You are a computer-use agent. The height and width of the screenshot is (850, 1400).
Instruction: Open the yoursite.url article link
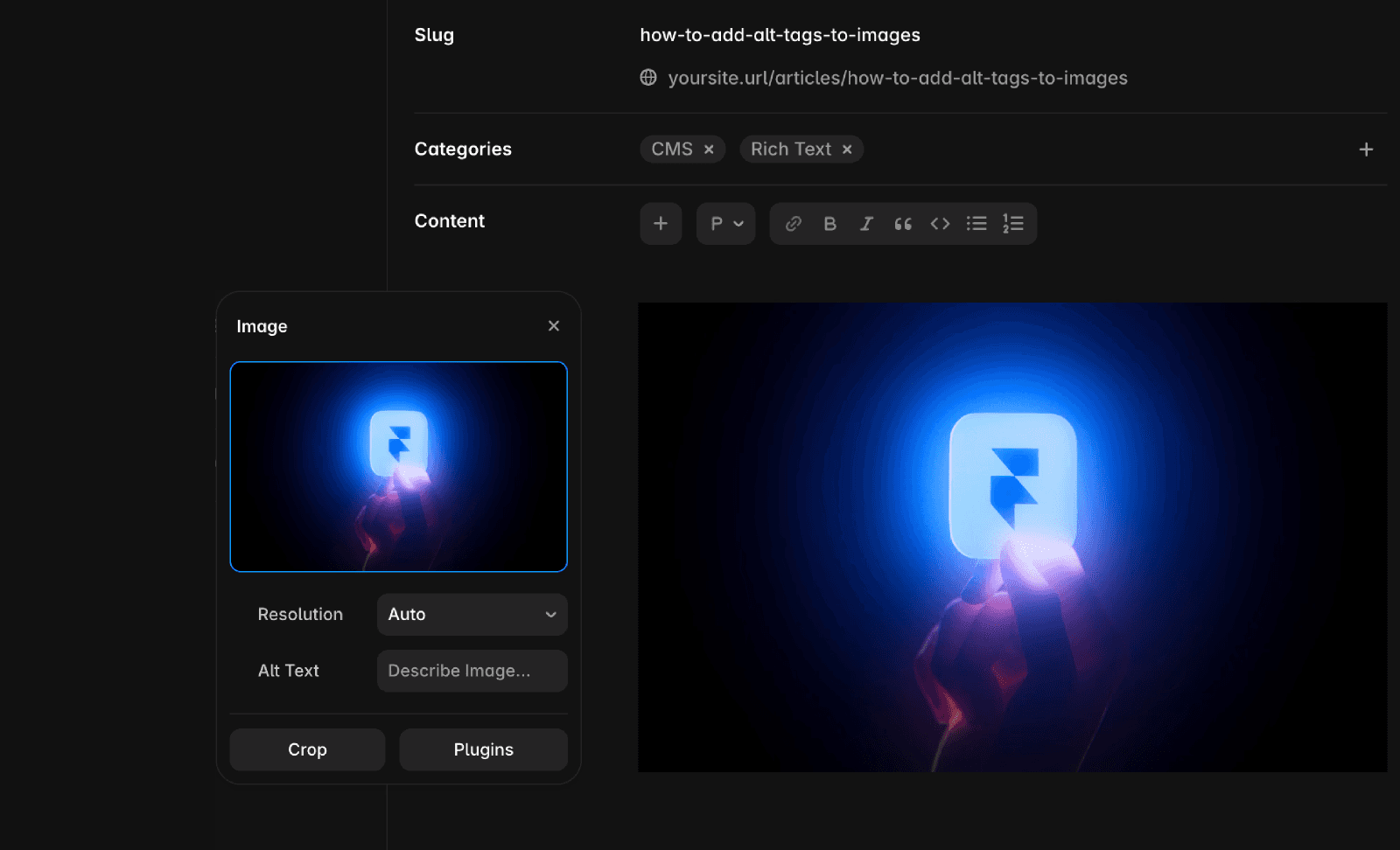(898, 78)
